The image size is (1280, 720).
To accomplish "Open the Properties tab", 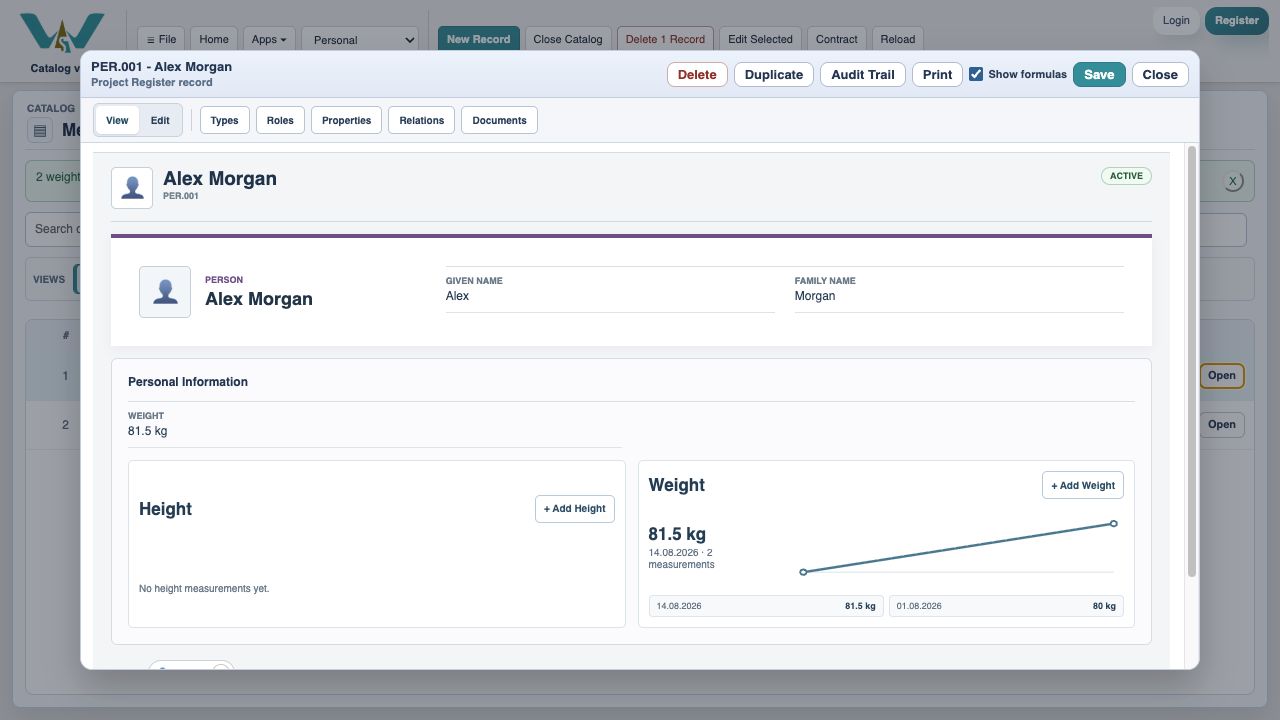I will 347,120.
